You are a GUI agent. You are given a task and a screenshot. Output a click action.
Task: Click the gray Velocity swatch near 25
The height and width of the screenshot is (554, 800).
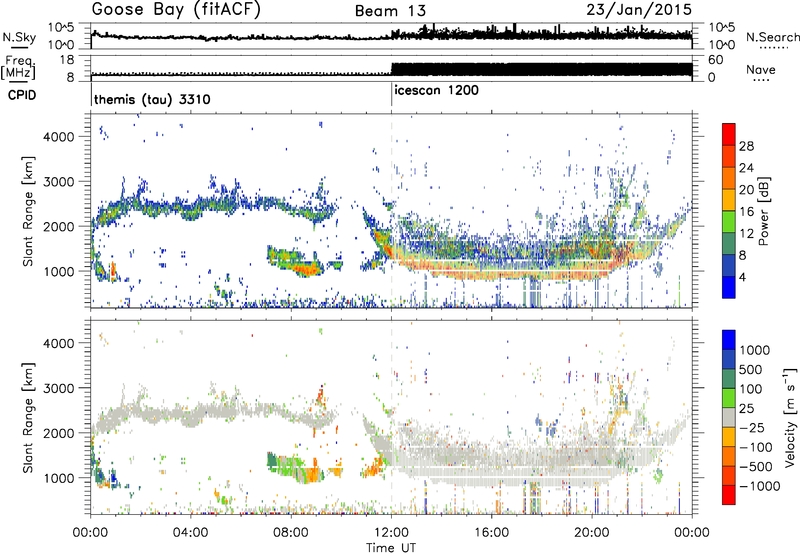(729, 417)
